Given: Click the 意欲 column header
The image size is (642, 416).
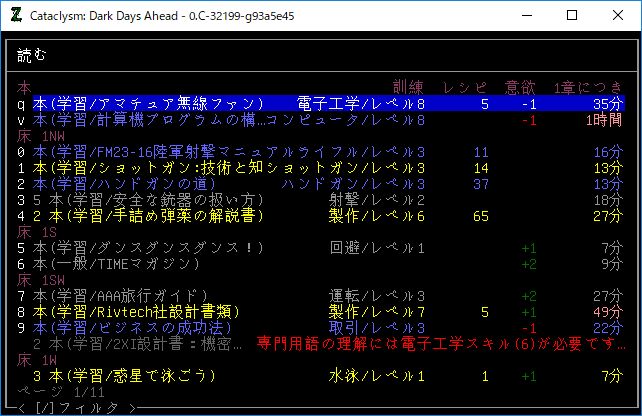Looking at the screenshot, I should [x=520, y=87].
